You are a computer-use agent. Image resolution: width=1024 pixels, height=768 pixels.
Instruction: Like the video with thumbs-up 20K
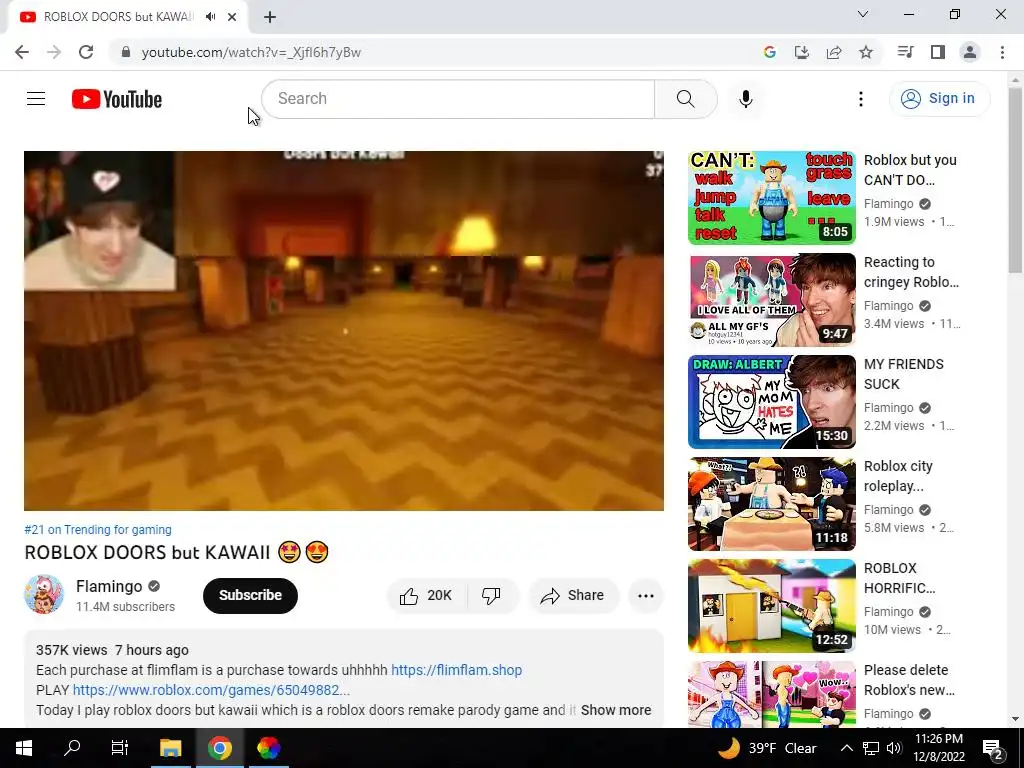point(427,596)
